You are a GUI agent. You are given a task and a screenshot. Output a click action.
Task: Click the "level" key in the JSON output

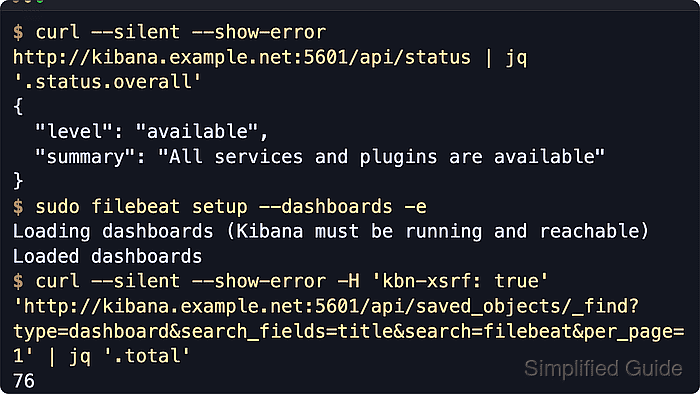coord(74,131)
